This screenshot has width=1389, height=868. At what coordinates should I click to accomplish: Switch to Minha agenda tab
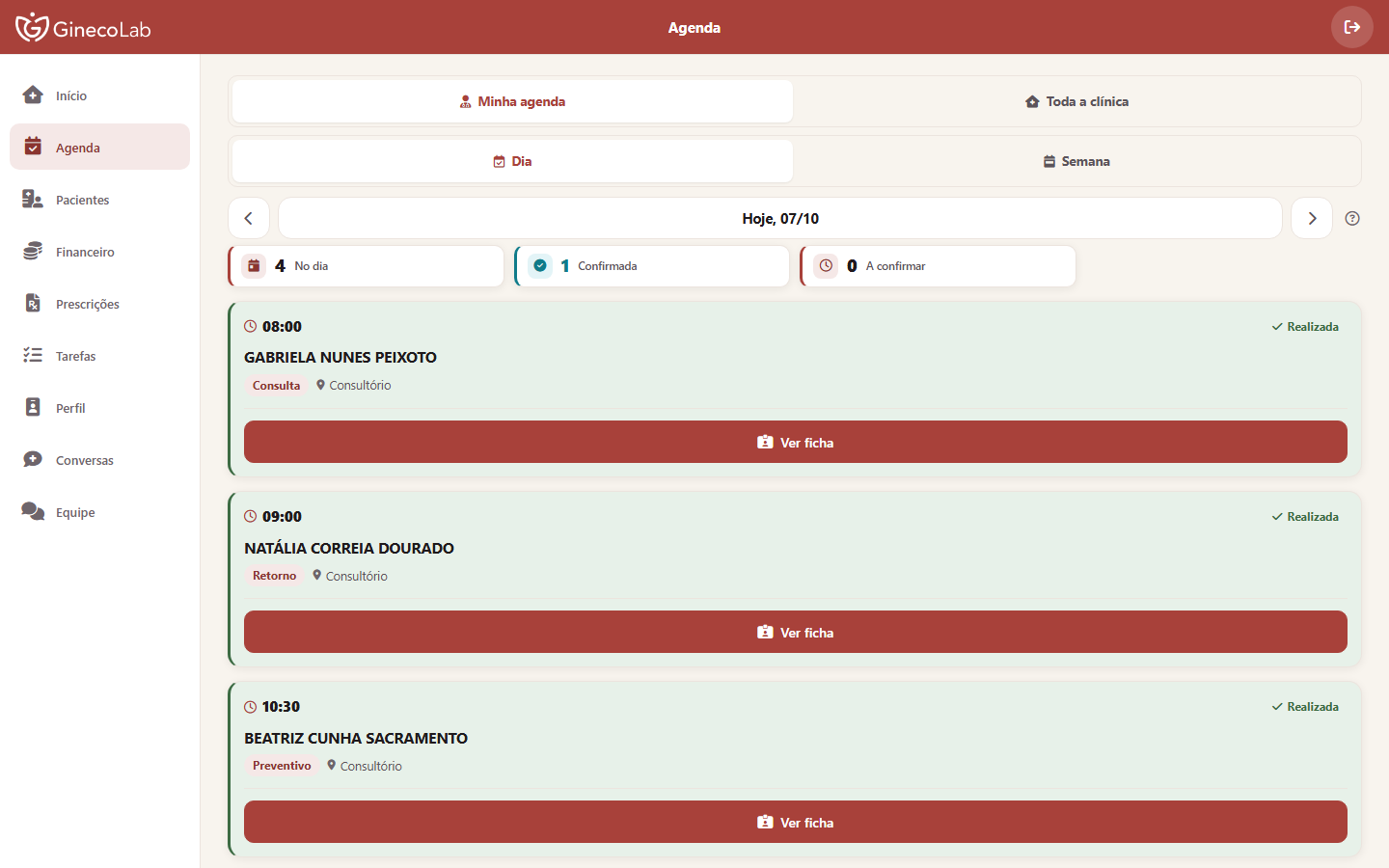(512, 101)
